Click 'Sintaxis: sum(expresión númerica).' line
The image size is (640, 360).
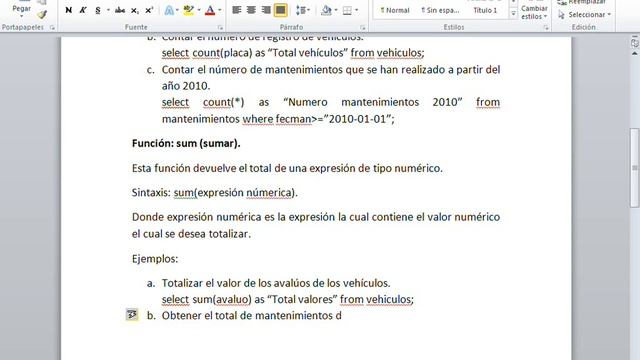coord(215,193)
